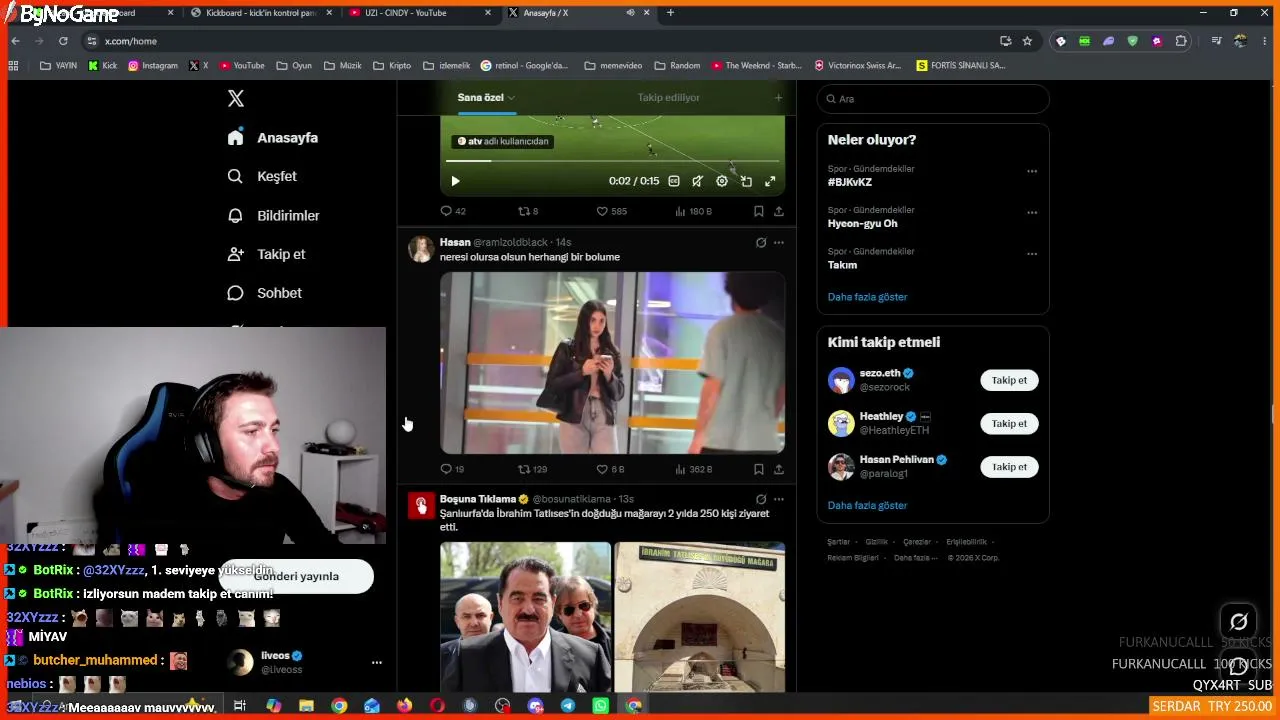This screenshot has width=1280, height=720.
Task: Click the Gönderi yayınla post button
Action: point(296,576)
